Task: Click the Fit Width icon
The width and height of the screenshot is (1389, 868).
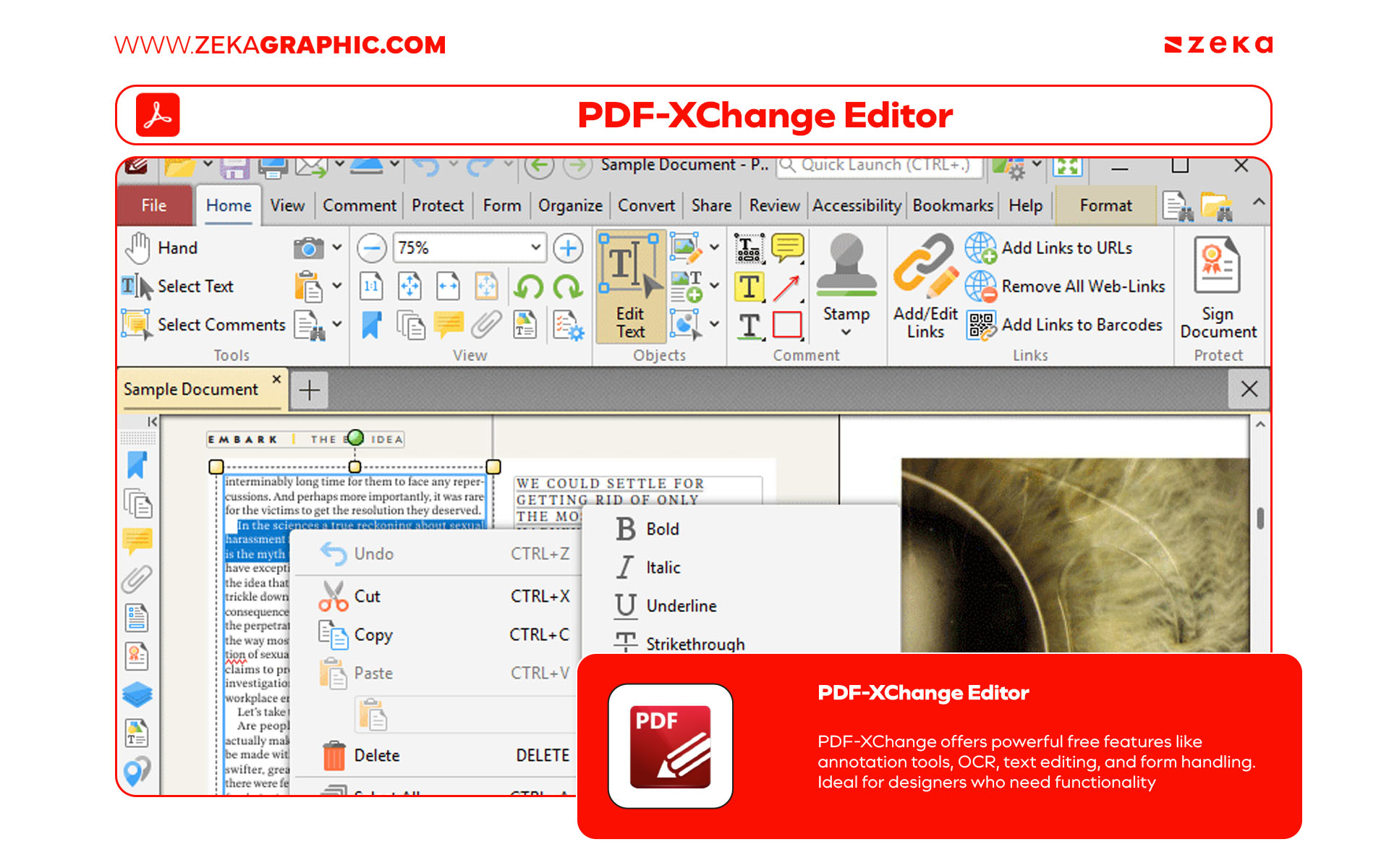Action: [449, 286]
